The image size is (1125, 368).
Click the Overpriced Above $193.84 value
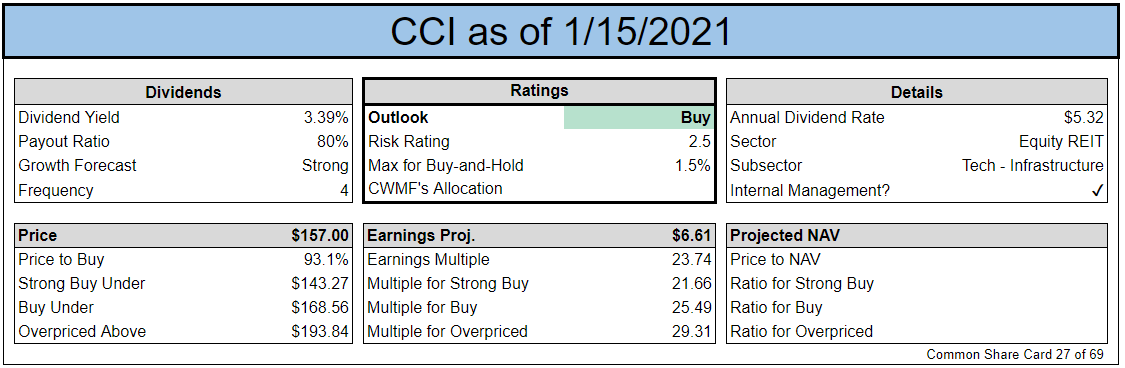(320, 331)
